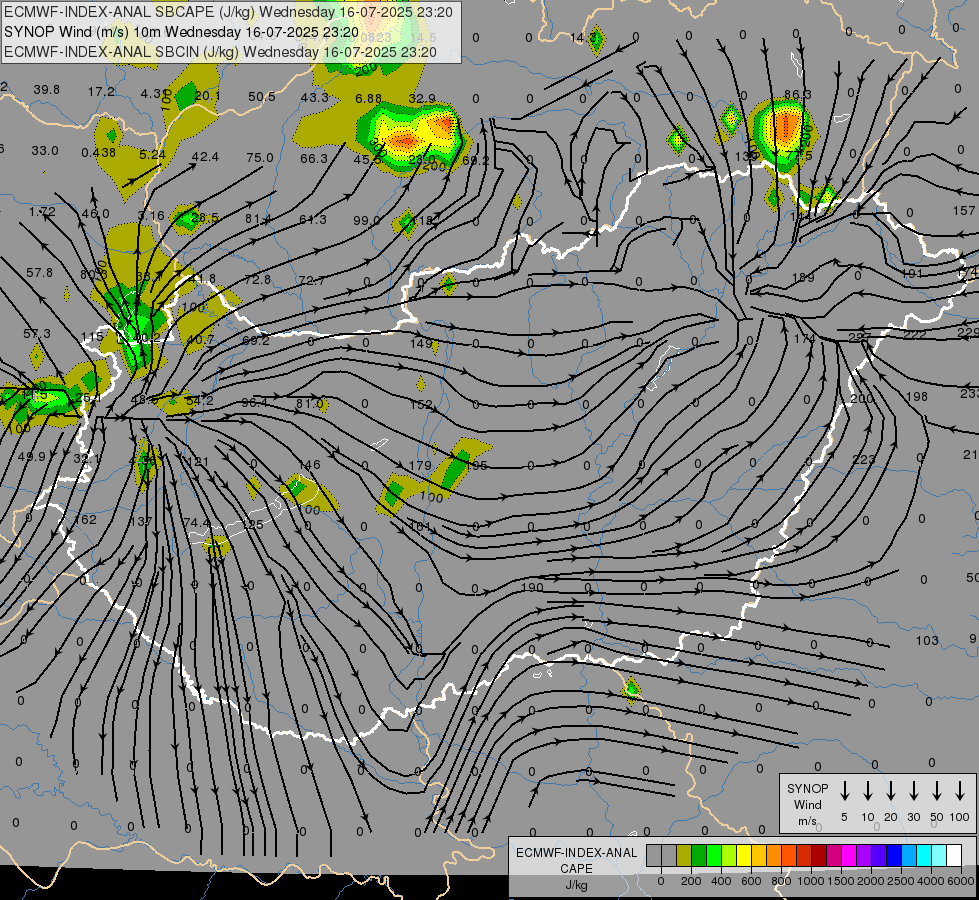Pick the white swatch at 6000

coord(953,856)
